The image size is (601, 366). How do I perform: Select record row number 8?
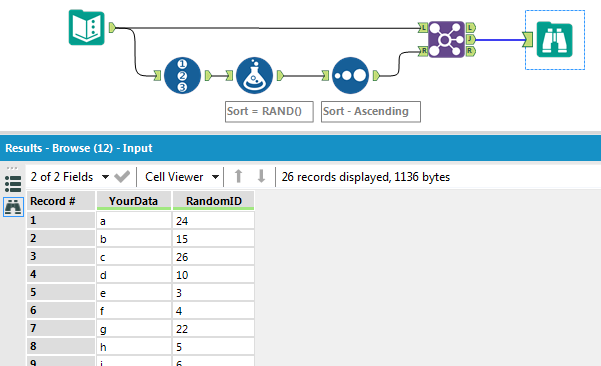[61, 347]
